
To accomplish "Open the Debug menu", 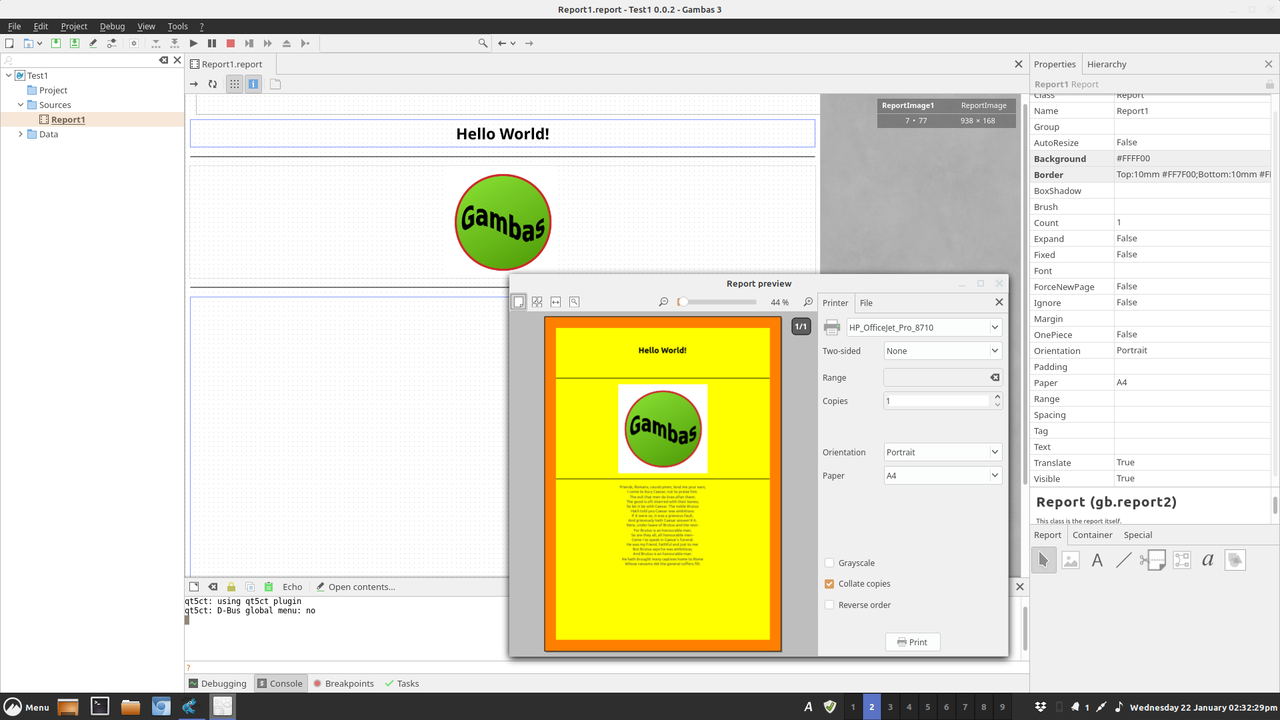I will 112,26.
